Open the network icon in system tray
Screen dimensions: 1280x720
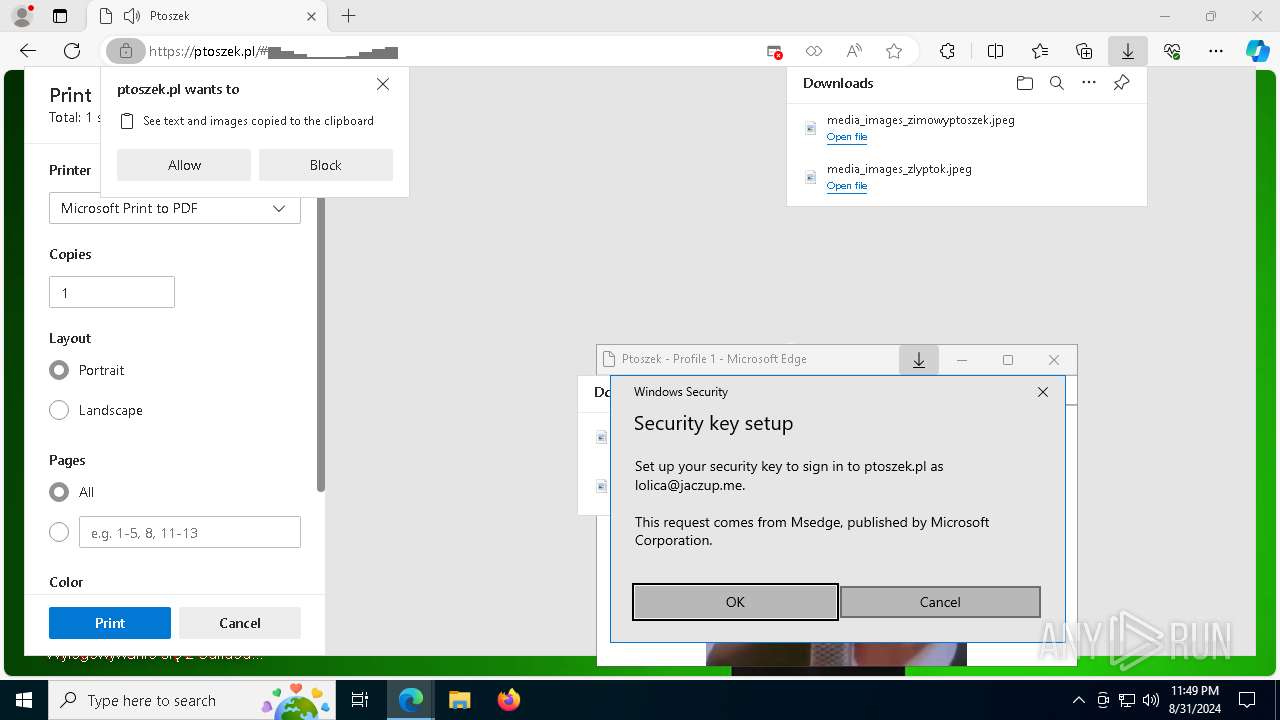(x=1127, y=700)
